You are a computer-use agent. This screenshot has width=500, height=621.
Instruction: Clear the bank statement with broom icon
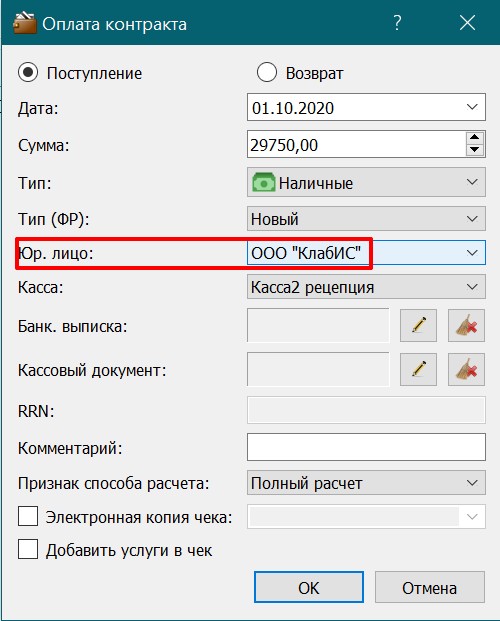coord(466,326)
